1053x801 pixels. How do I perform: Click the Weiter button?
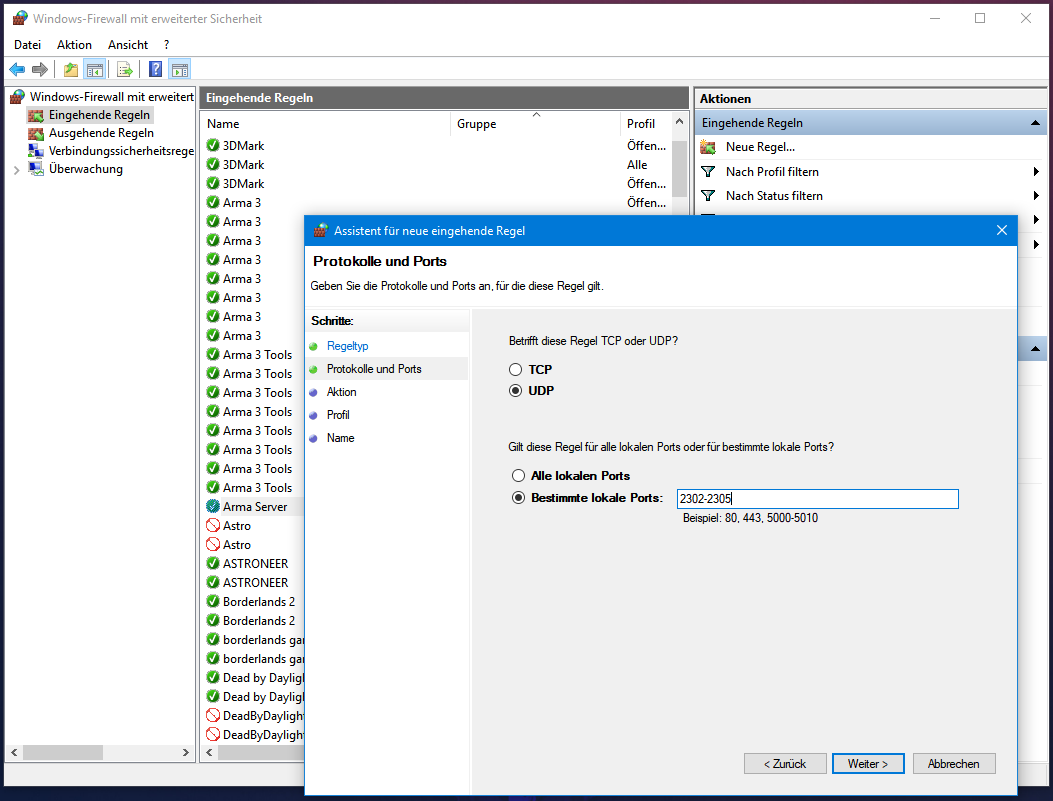(x=868, y=763)
